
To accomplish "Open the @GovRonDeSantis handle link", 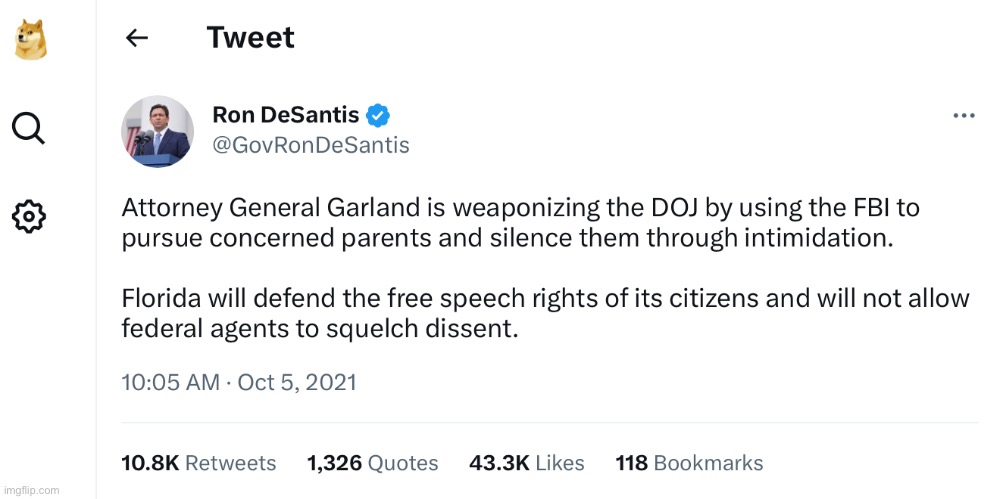I will coord(311,145).
